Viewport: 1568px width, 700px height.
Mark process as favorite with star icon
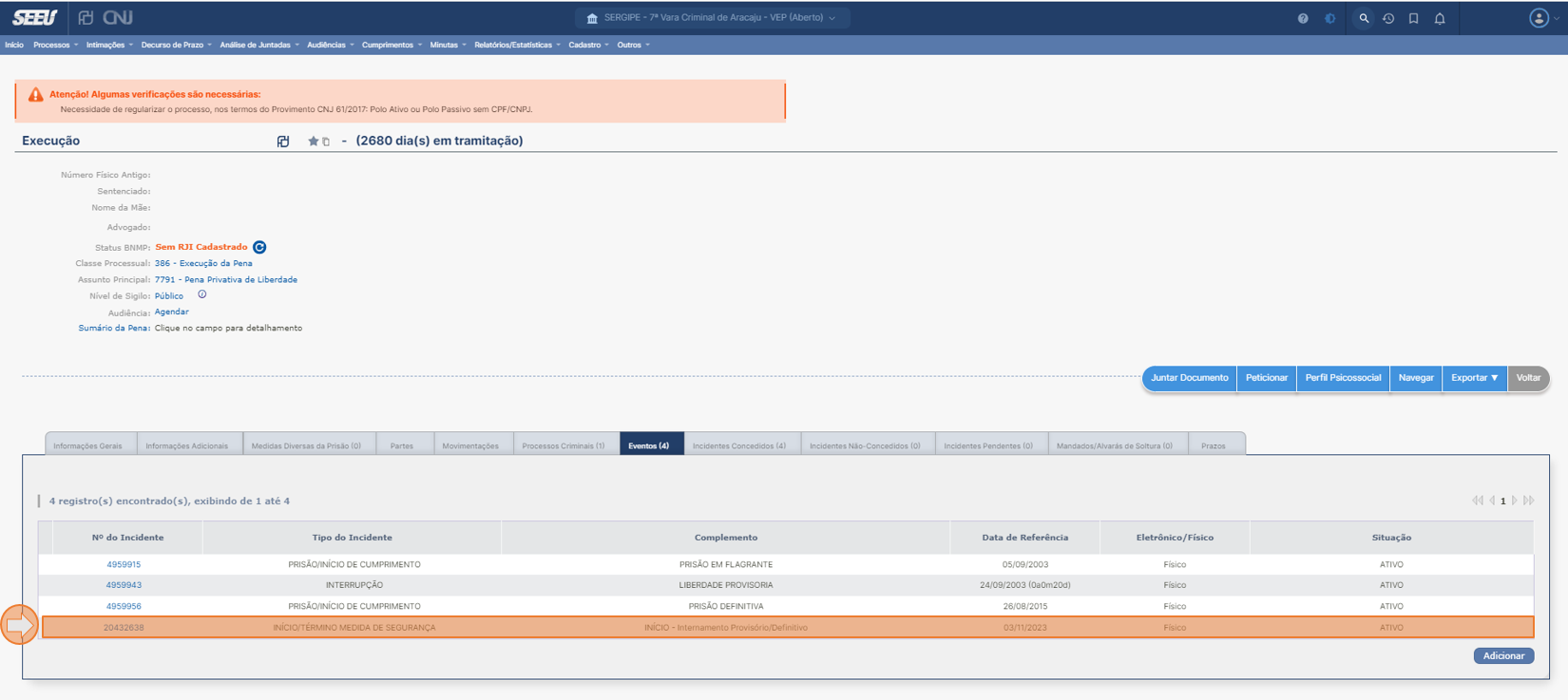[313, 142]
